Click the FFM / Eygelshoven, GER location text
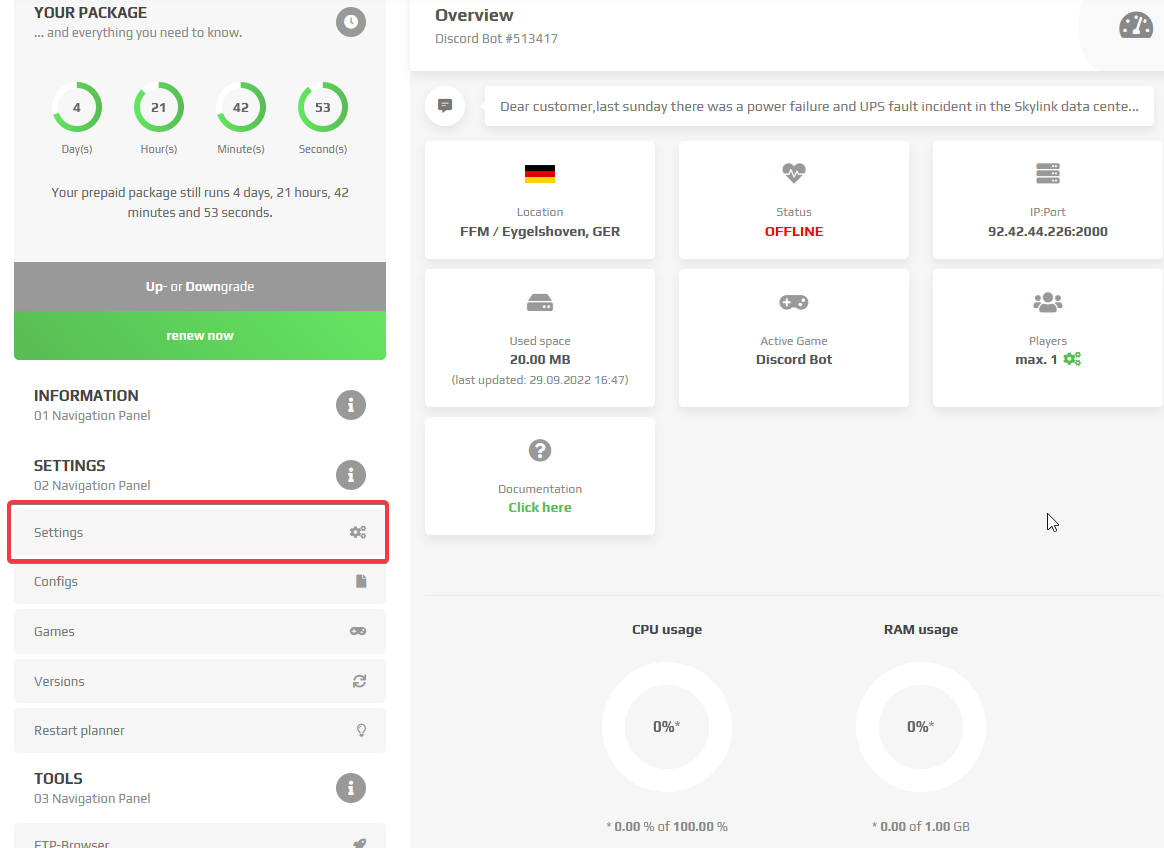The image size is (1164, 848). click(540, 232)
